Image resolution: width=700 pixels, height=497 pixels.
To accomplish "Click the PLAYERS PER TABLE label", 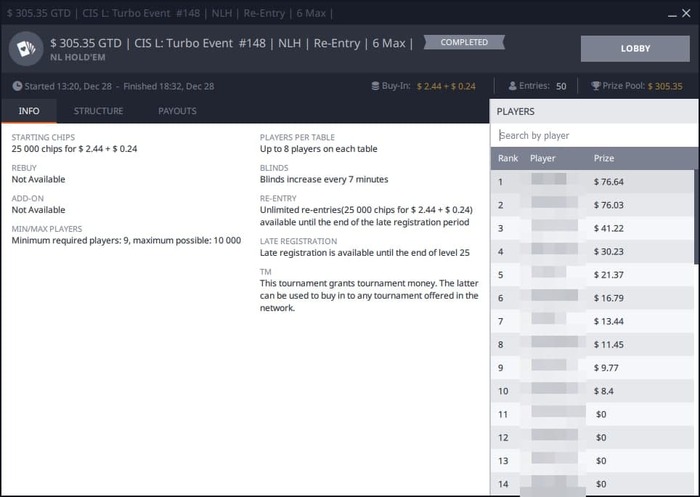I will click(x=297, y=137).
